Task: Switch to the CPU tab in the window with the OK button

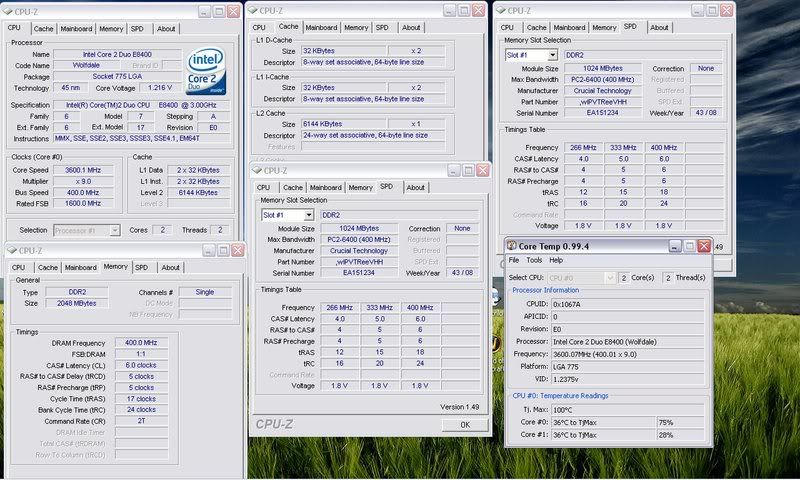Action: click(x=263, y=188)
